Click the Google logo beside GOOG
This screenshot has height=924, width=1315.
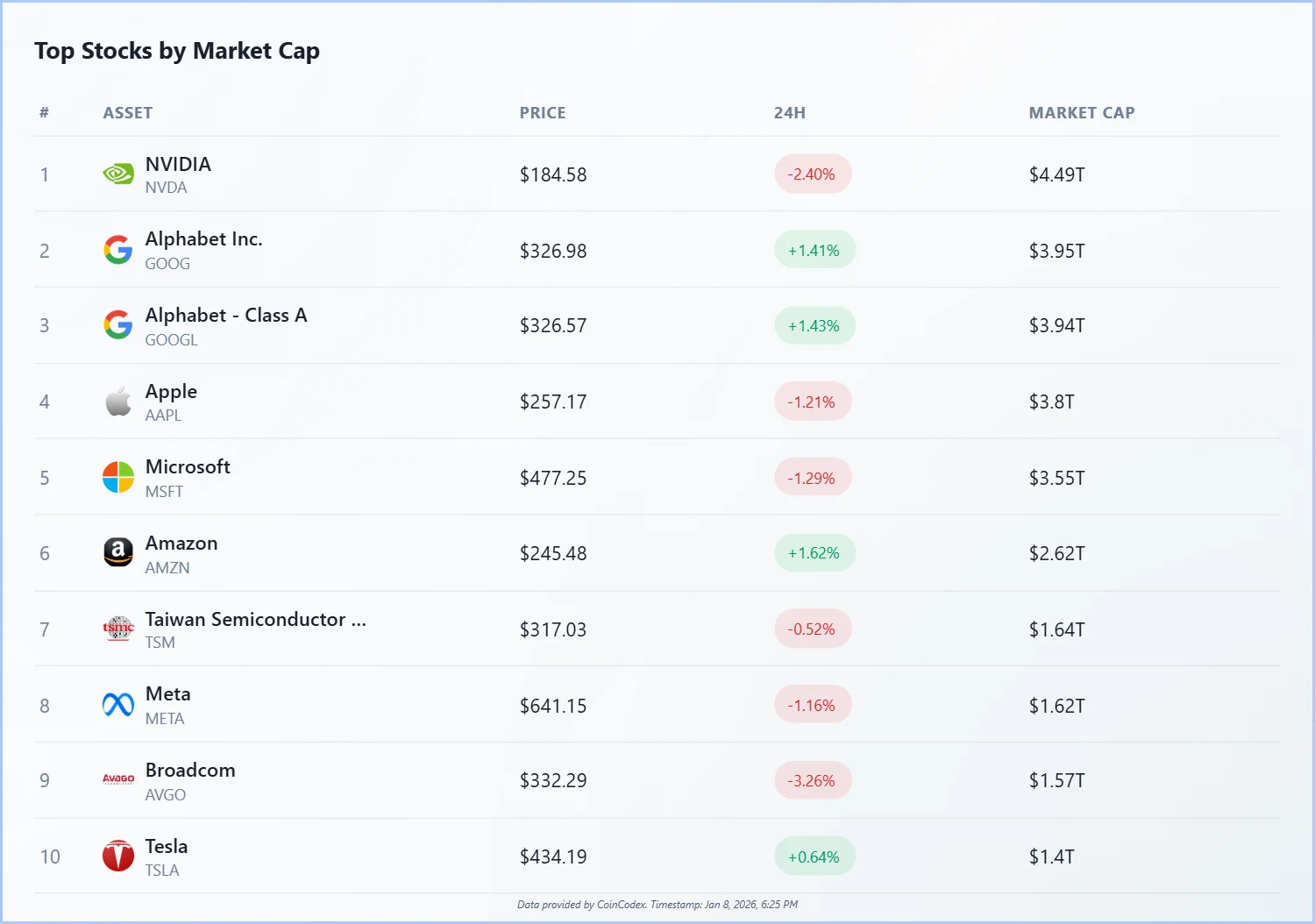118,250
